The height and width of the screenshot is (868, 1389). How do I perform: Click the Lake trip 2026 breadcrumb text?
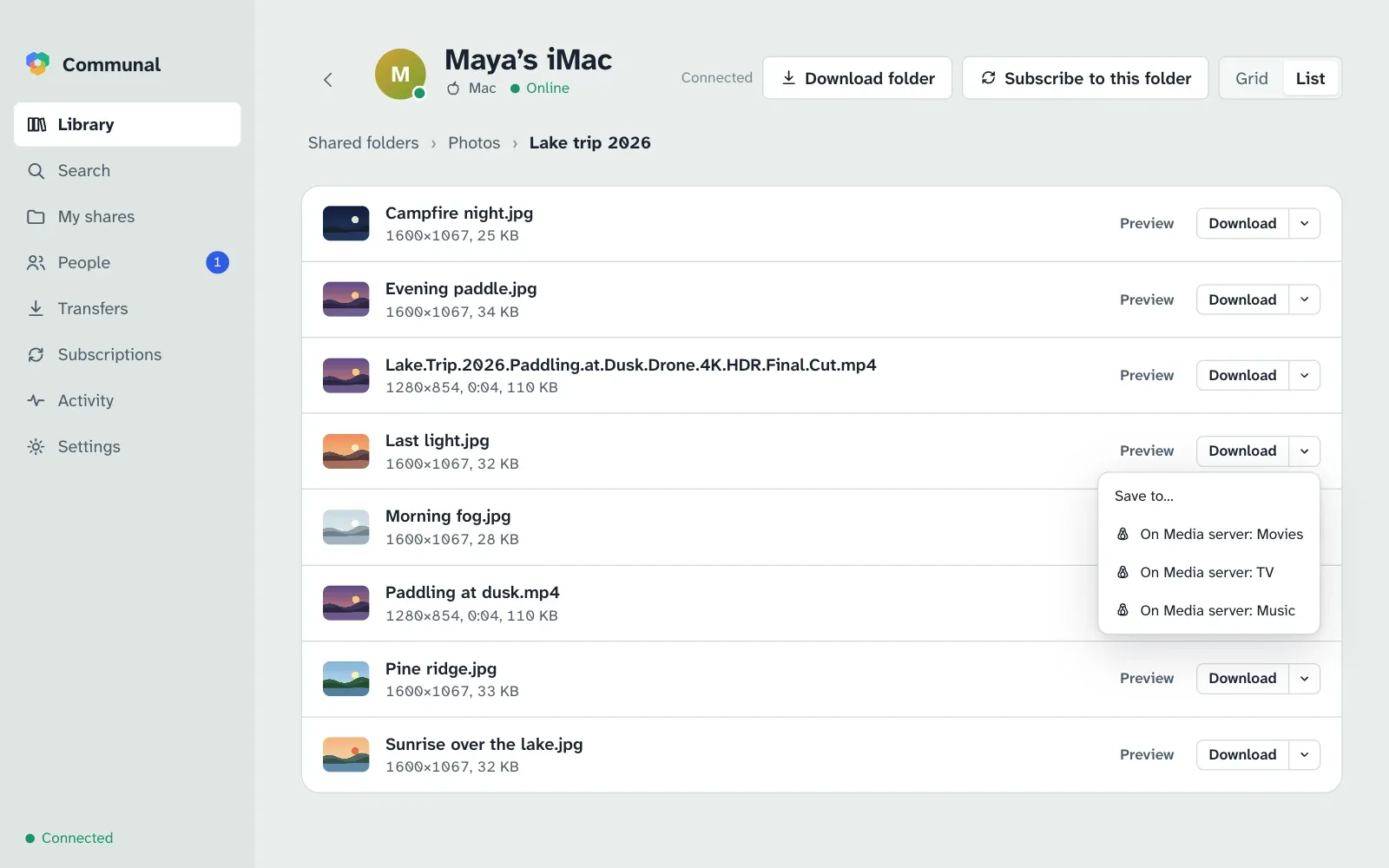[x=589, y=142]
